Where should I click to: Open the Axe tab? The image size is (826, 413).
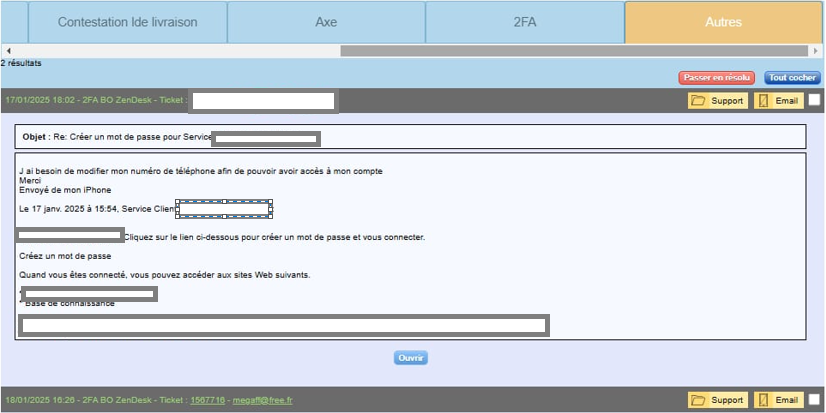326,22
